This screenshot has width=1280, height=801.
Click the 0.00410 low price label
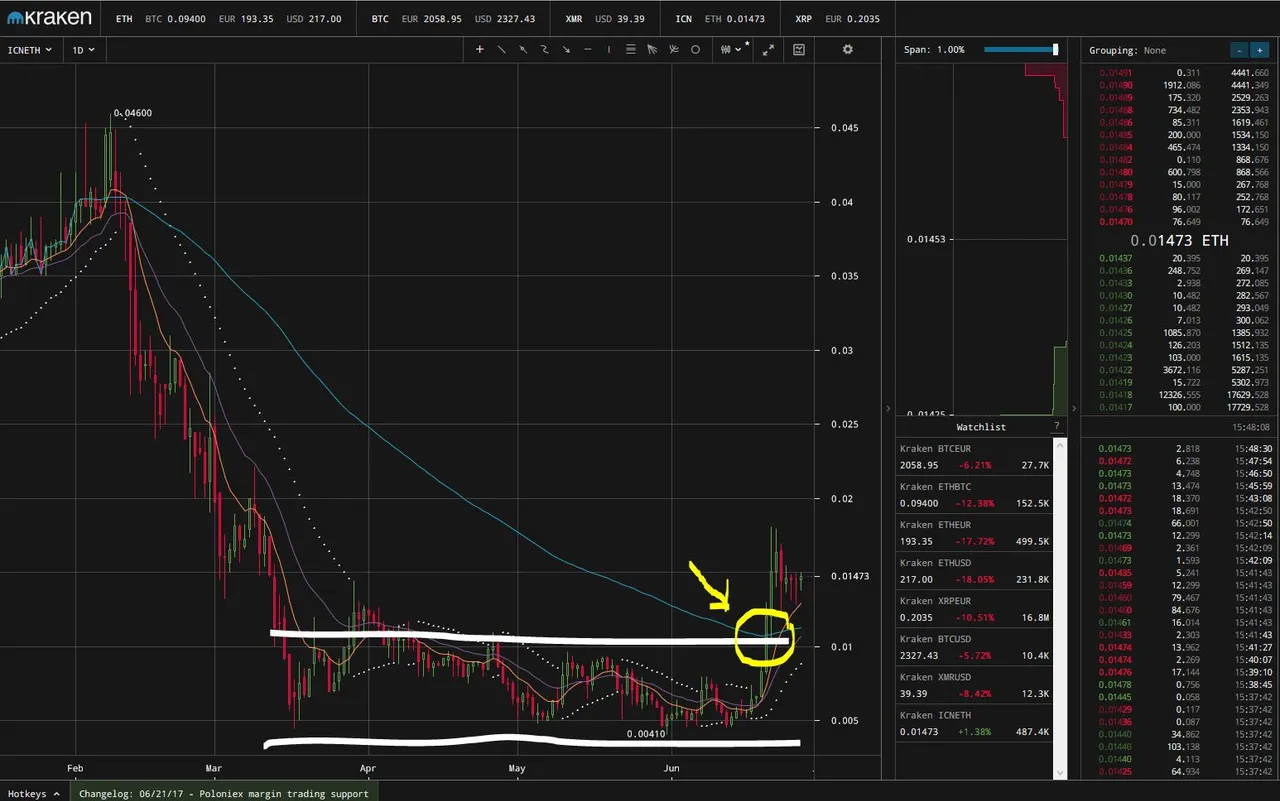(x=646, y=733)
